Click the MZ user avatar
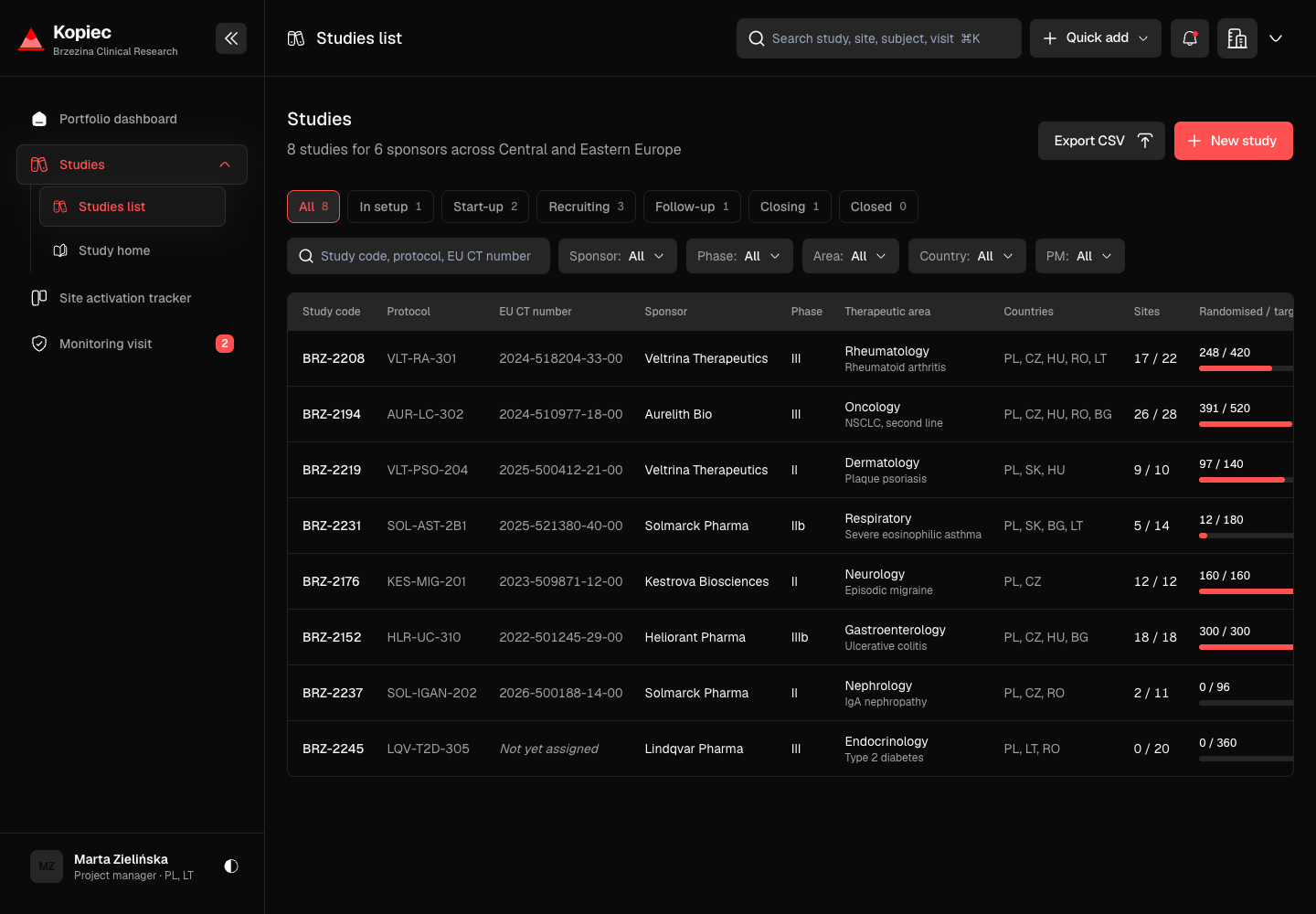 click(x=47, y=866)
